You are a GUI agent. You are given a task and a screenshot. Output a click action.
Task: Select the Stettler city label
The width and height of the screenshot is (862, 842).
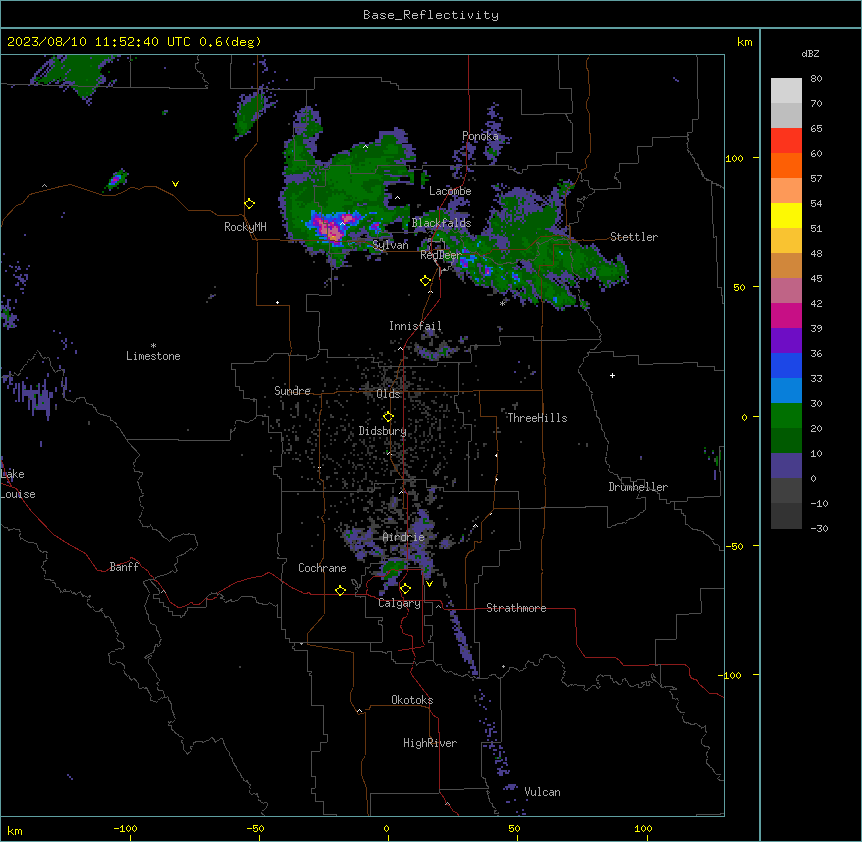(x=634, y=237)
